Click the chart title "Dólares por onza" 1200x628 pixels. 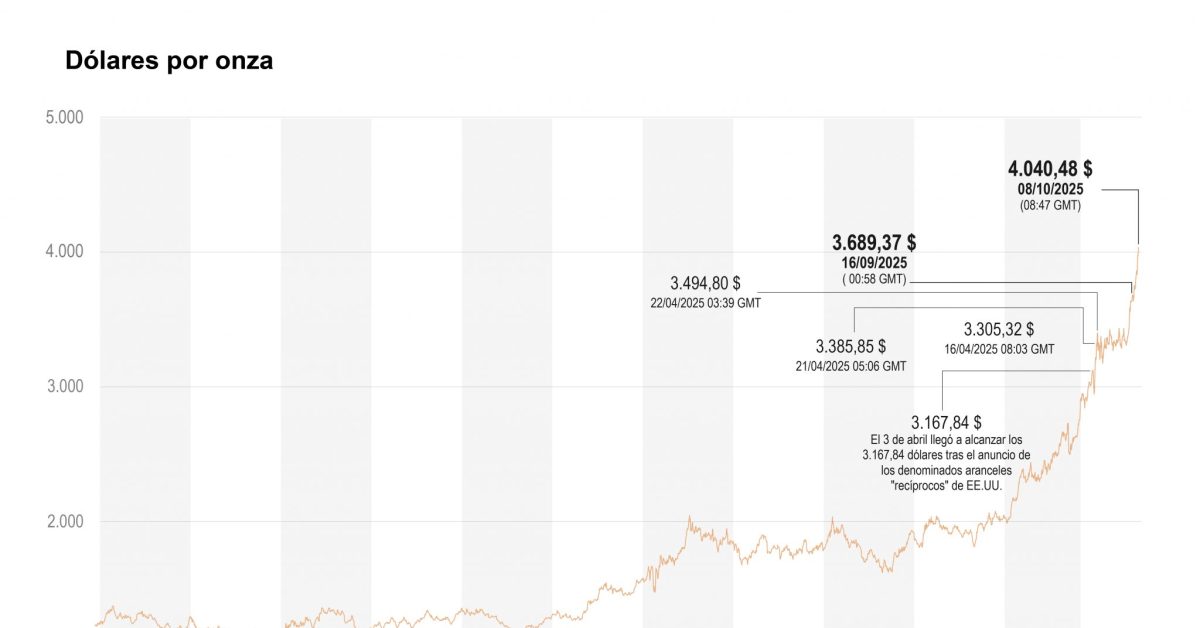tap(169, 61)
